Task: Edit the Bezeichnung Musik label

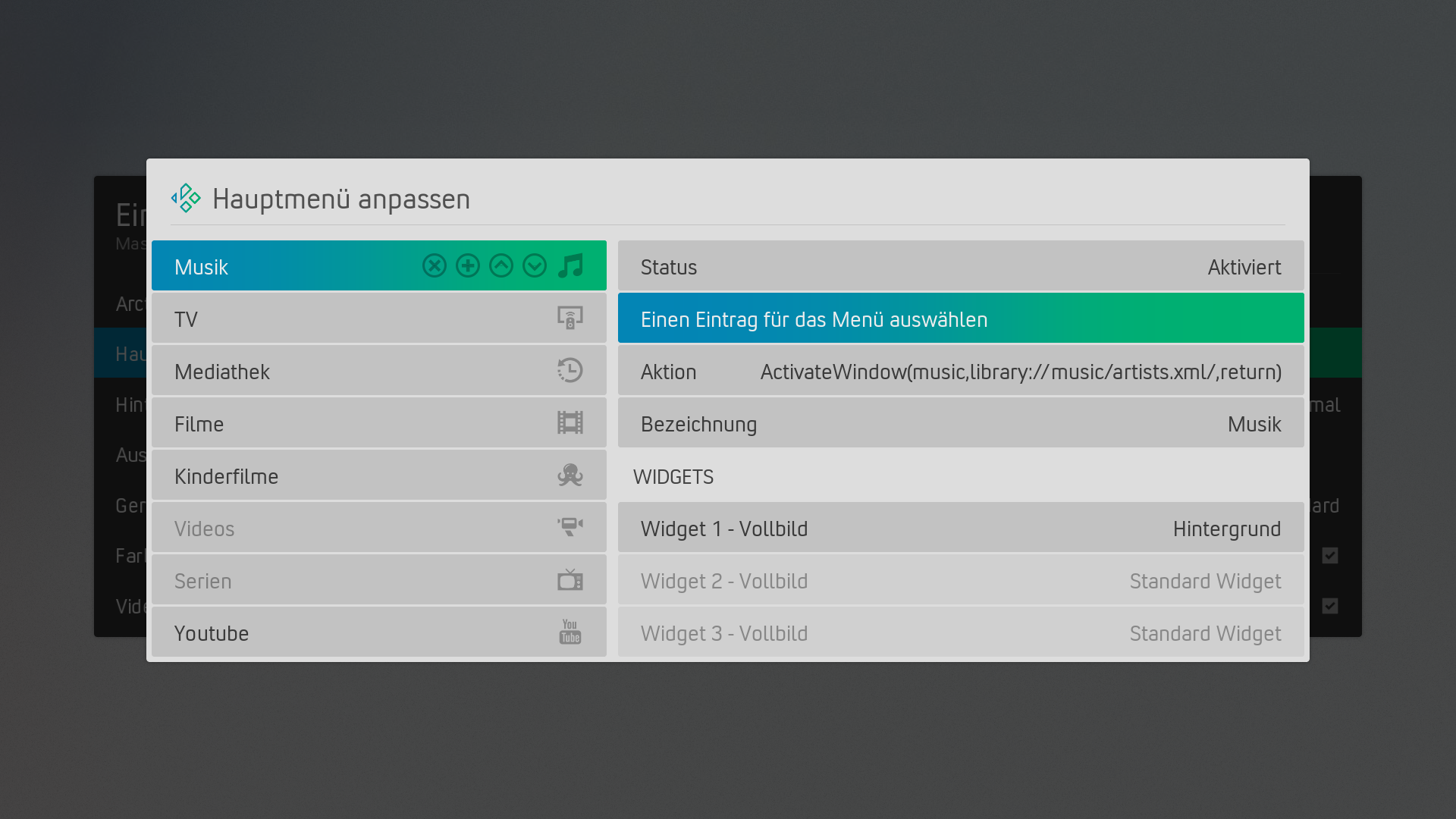Action: tap(961, 422)
